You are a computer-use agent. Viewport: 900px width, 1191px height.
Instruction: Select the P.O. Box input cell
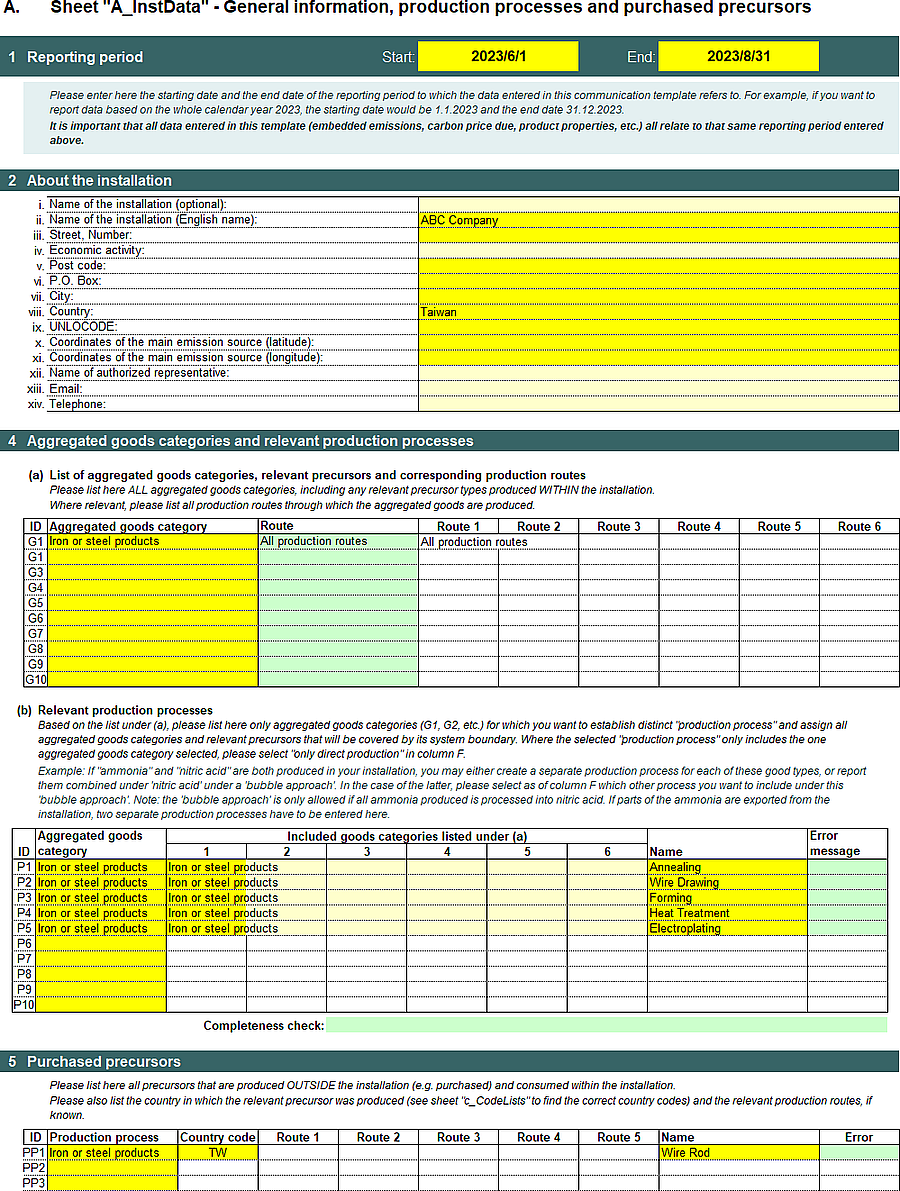point(658,281)
